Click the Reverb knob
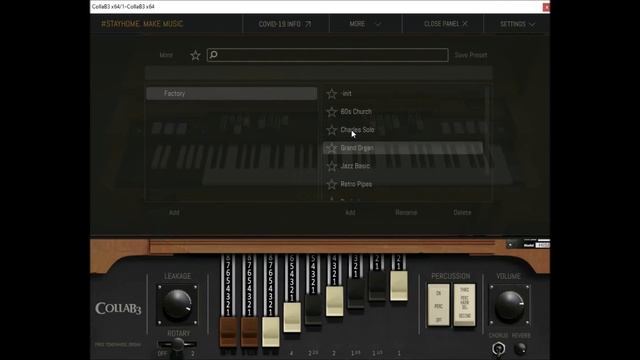Image resolution: width=640 pixels, height=360 pixels. click(x=520, y=349)
